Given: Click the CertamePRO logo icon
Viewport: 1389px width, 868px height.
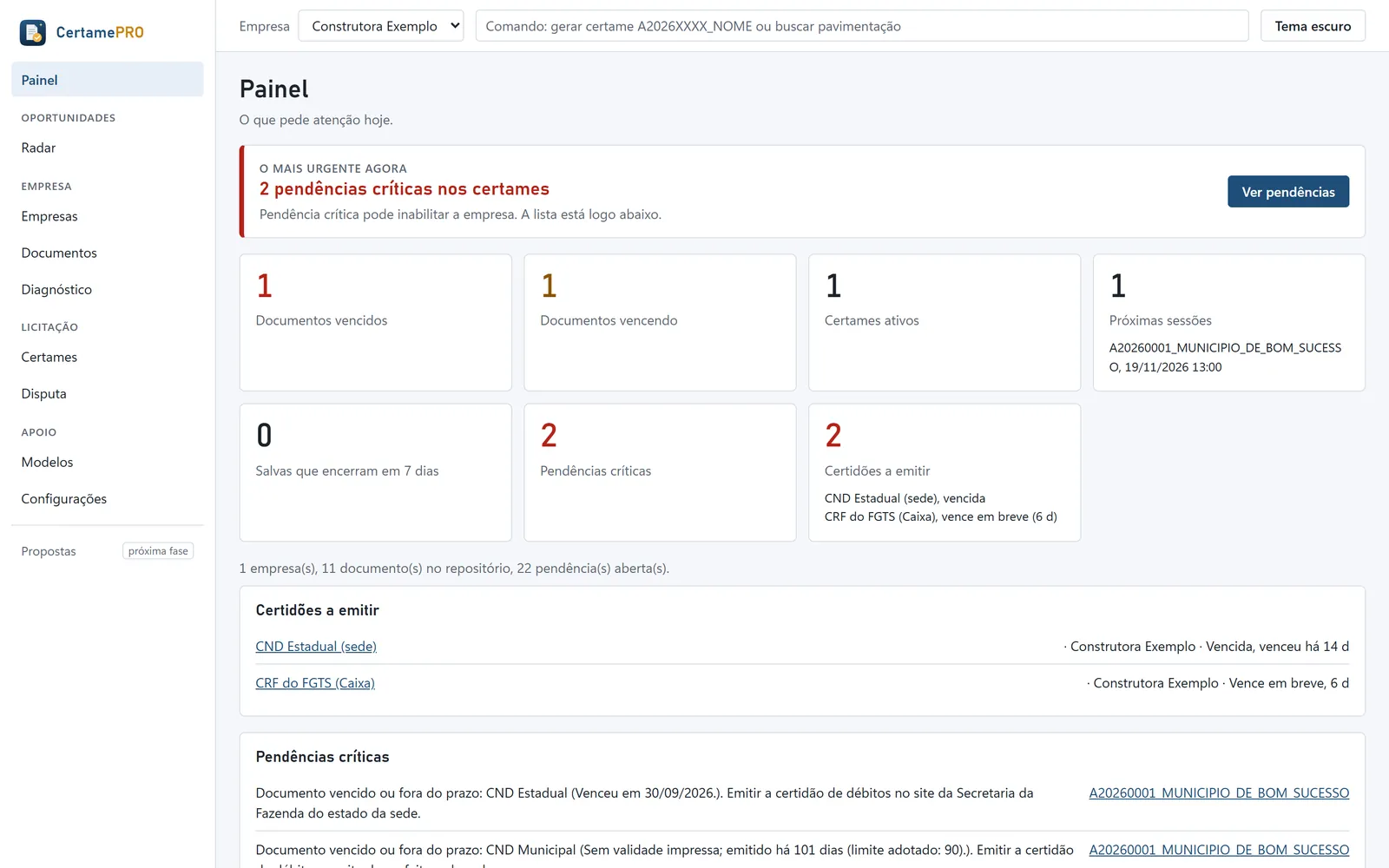Looking at the screenshot, I should 33,32.
